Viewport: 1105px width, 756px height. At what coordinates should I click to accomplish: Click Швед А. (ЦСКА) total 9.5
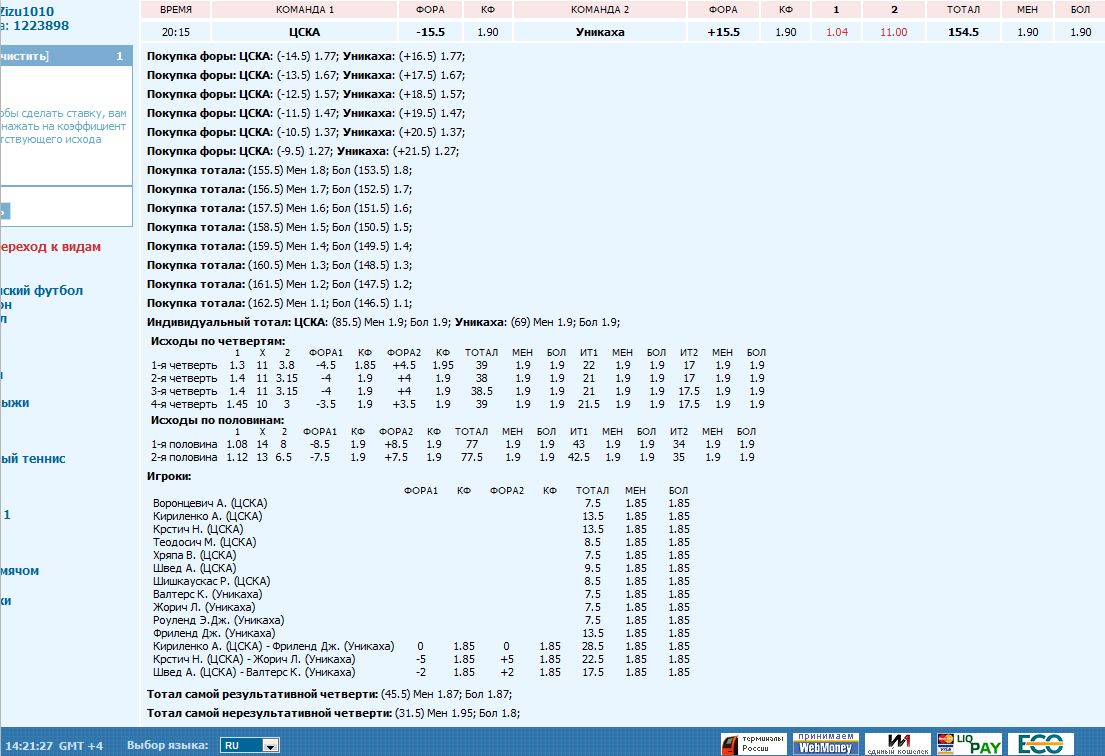coord(593,568)
